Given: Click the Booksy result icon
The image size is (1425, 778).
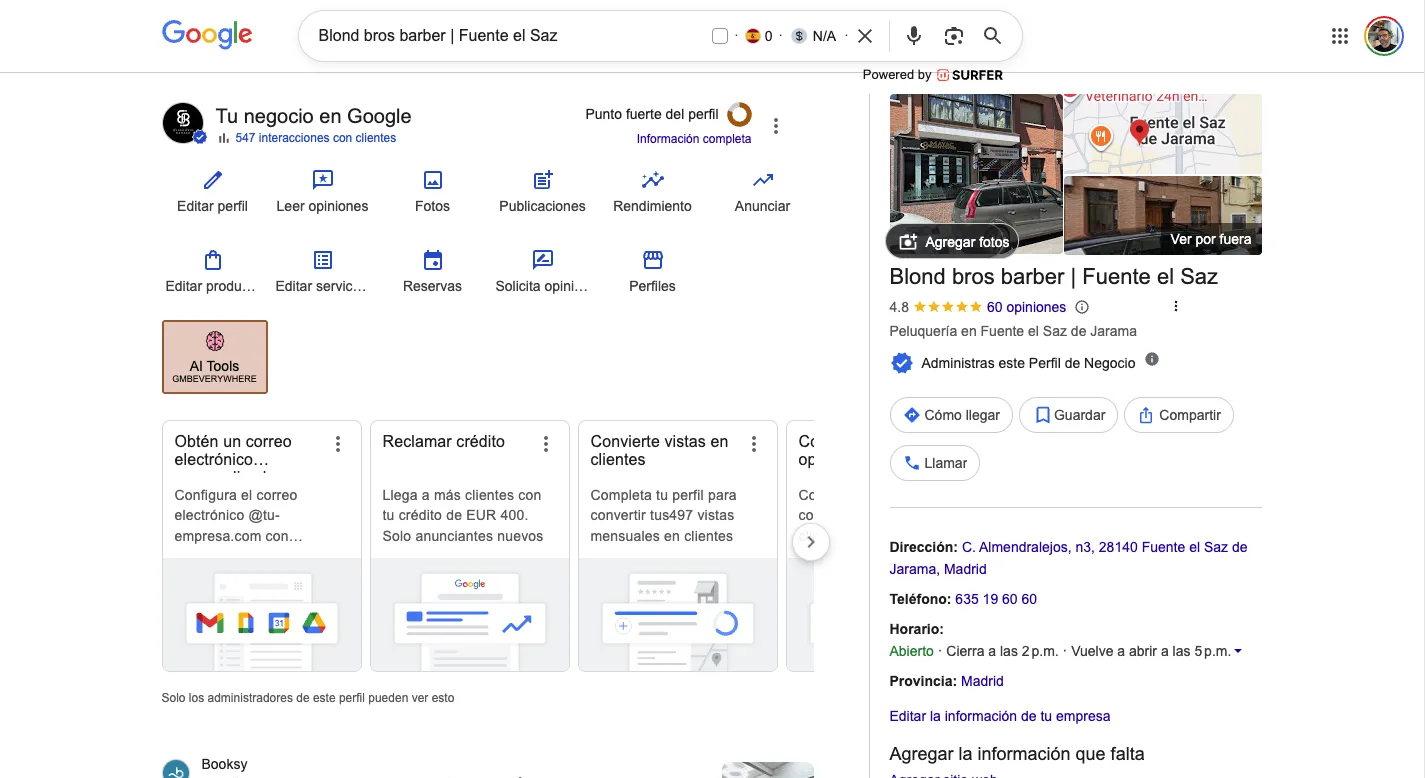Looking at the screenshot, I should click(176, 769).
